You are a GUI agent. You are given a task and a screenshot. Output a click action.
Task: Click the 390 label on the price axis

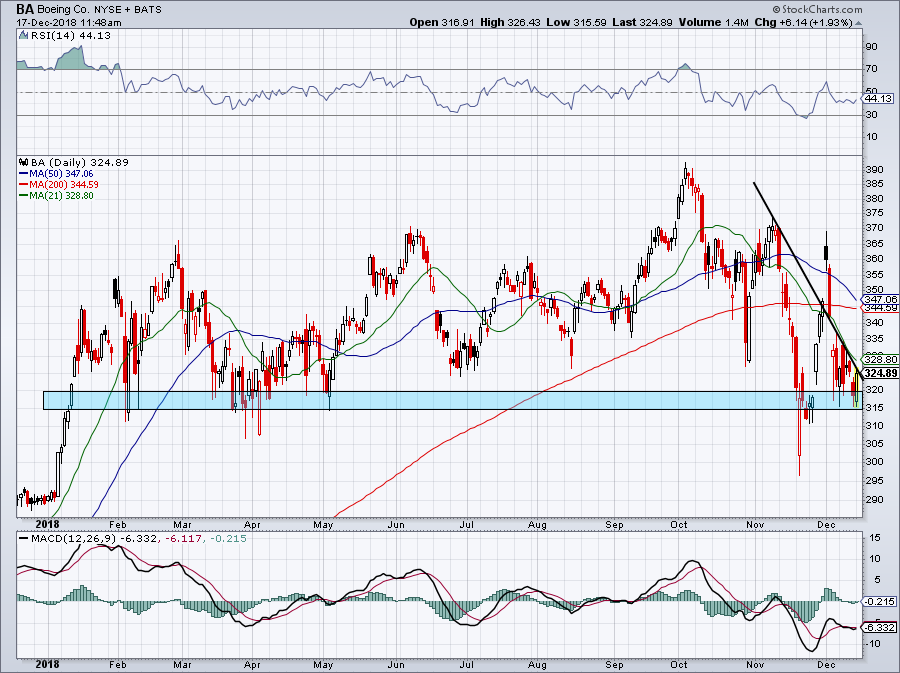[874, 170]
